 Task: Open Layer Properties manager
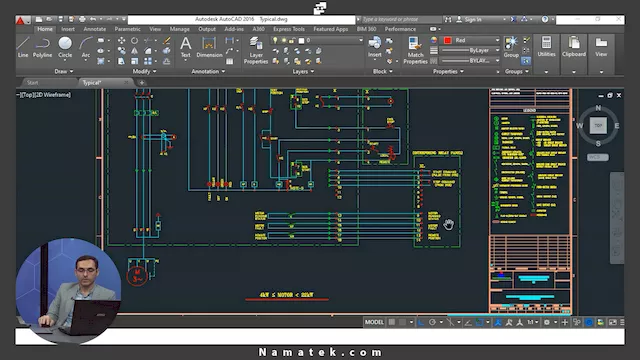pyautogui.click(x=256, y=50)
